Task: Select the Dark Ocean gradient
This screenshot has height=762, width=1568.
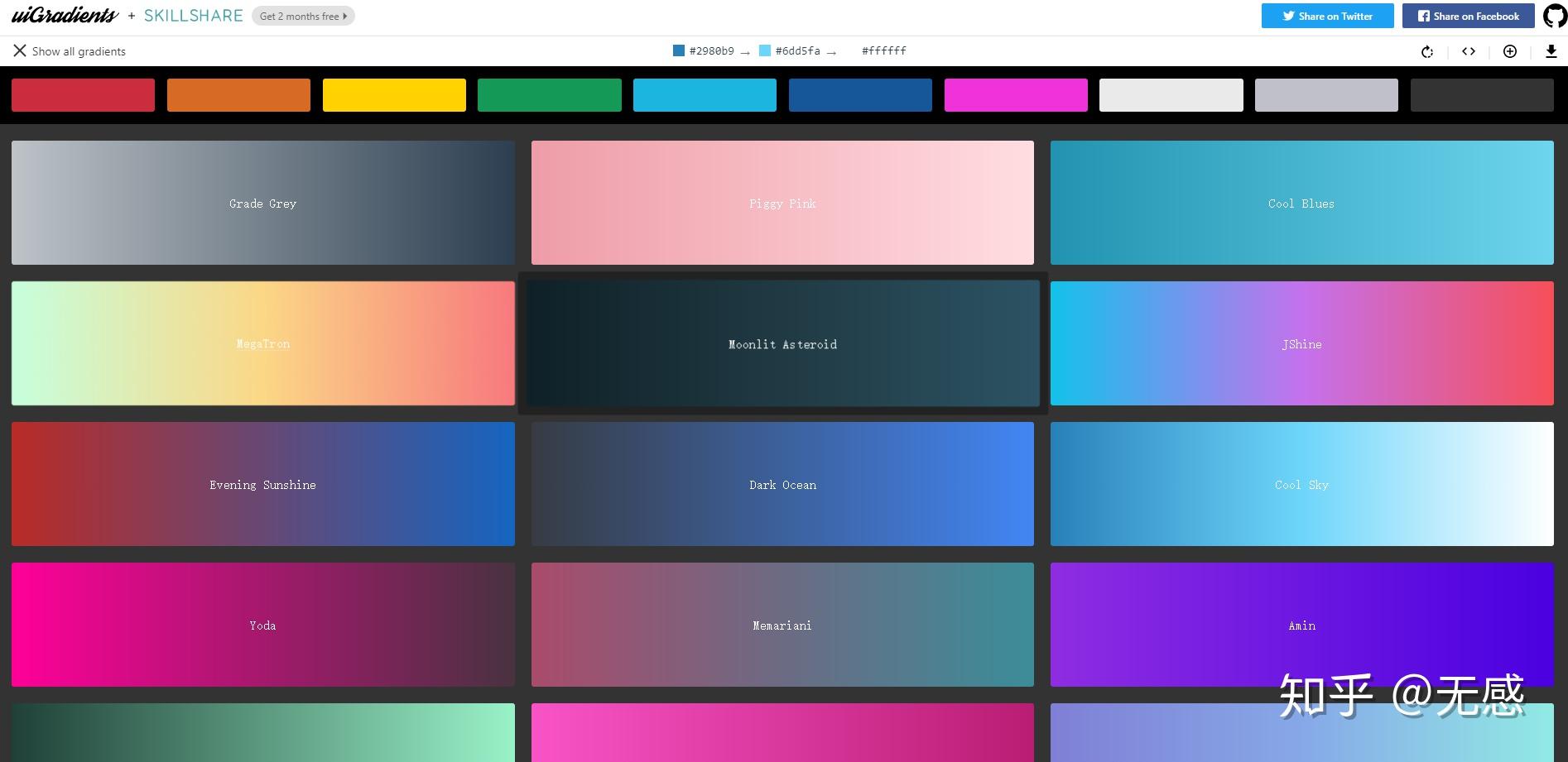Action: point(782,484)
